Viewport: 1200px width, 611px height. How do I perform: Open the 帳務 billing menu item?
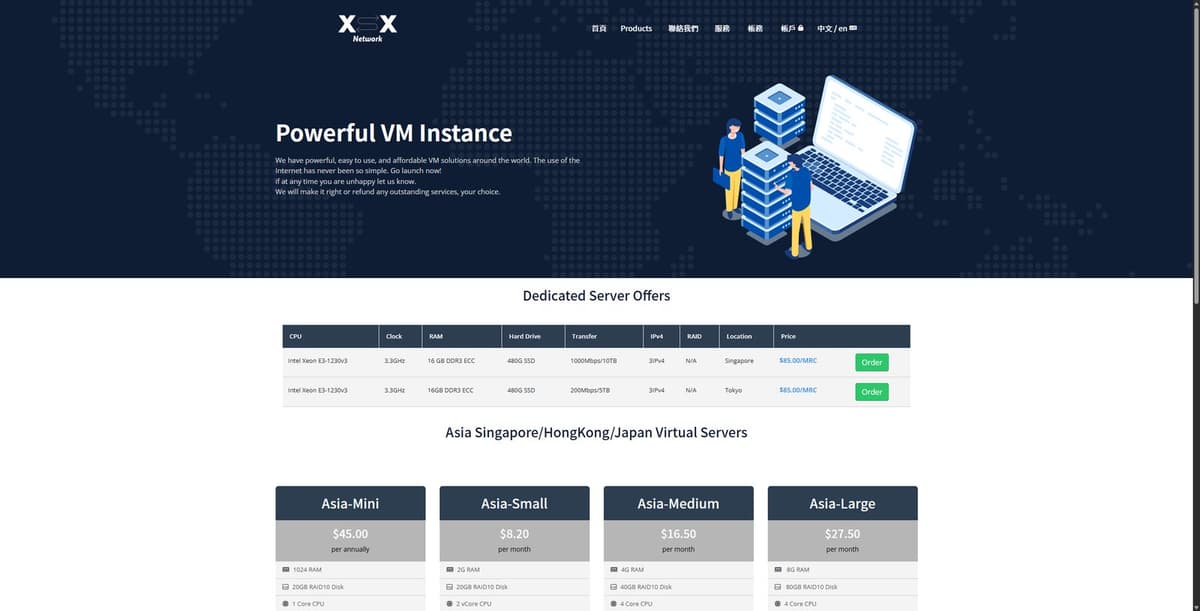[755, 28]
